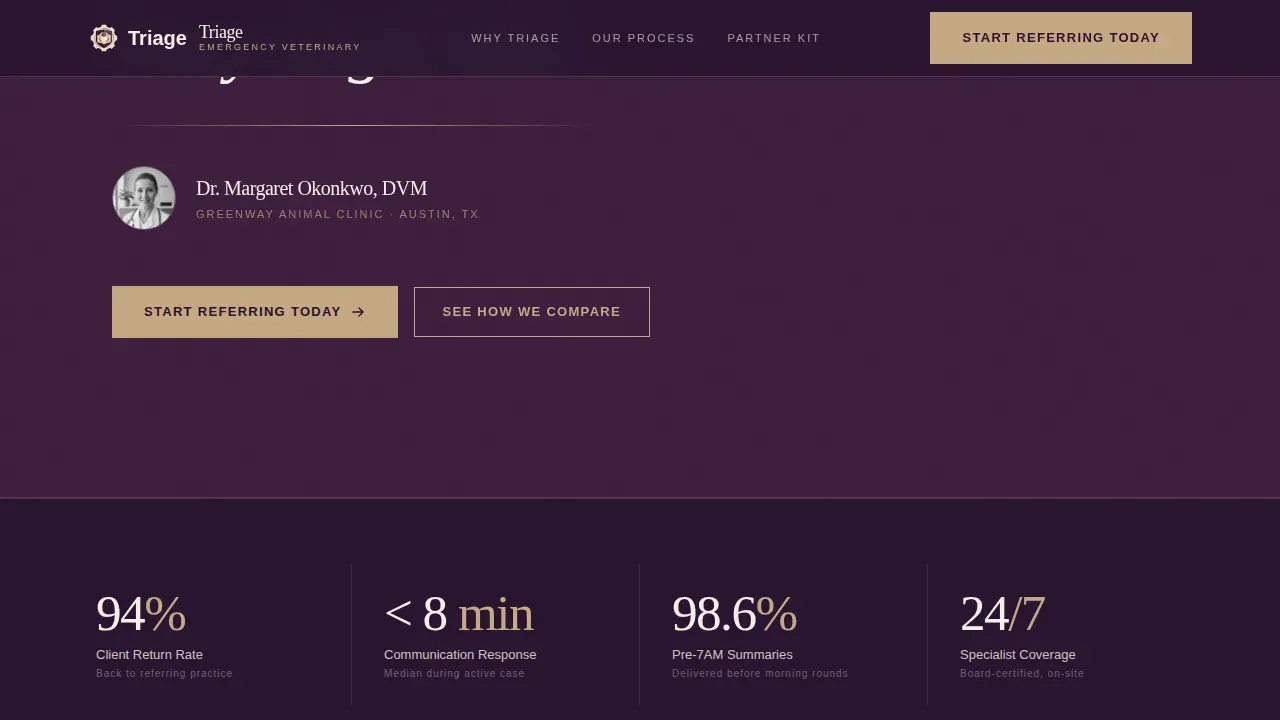The image size is (1280, 720).
Task: Click the Delivered before morning rounds caption
Action: click(x=760, y=674)
